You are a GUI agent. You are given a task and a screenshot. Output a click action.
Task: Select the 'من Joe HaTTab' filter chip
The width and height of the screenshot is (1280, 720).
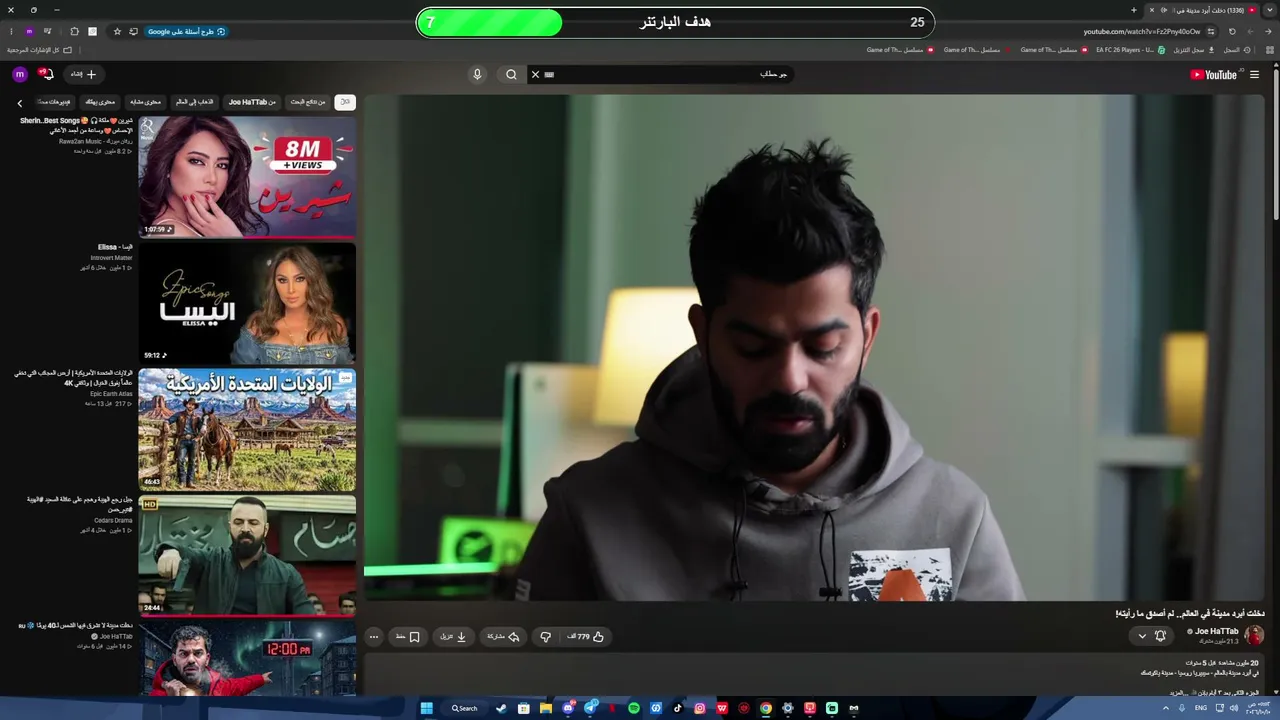(x=252, y=102)
